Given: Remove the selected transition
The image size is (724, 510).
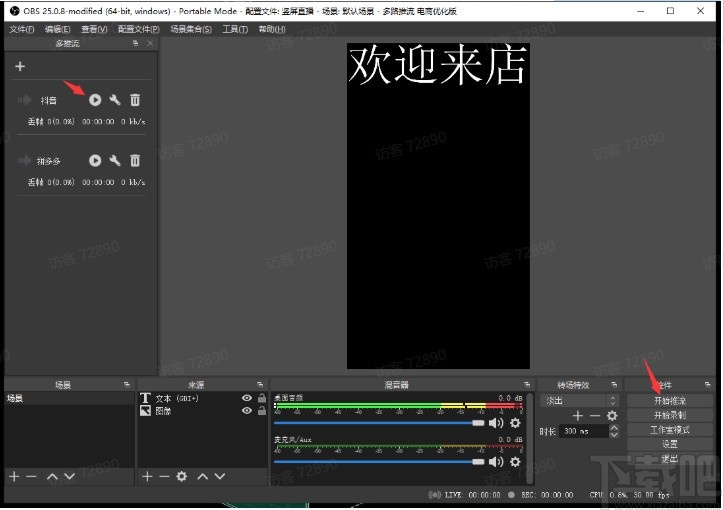Looking at the screenshot, I should coord(595,416).
